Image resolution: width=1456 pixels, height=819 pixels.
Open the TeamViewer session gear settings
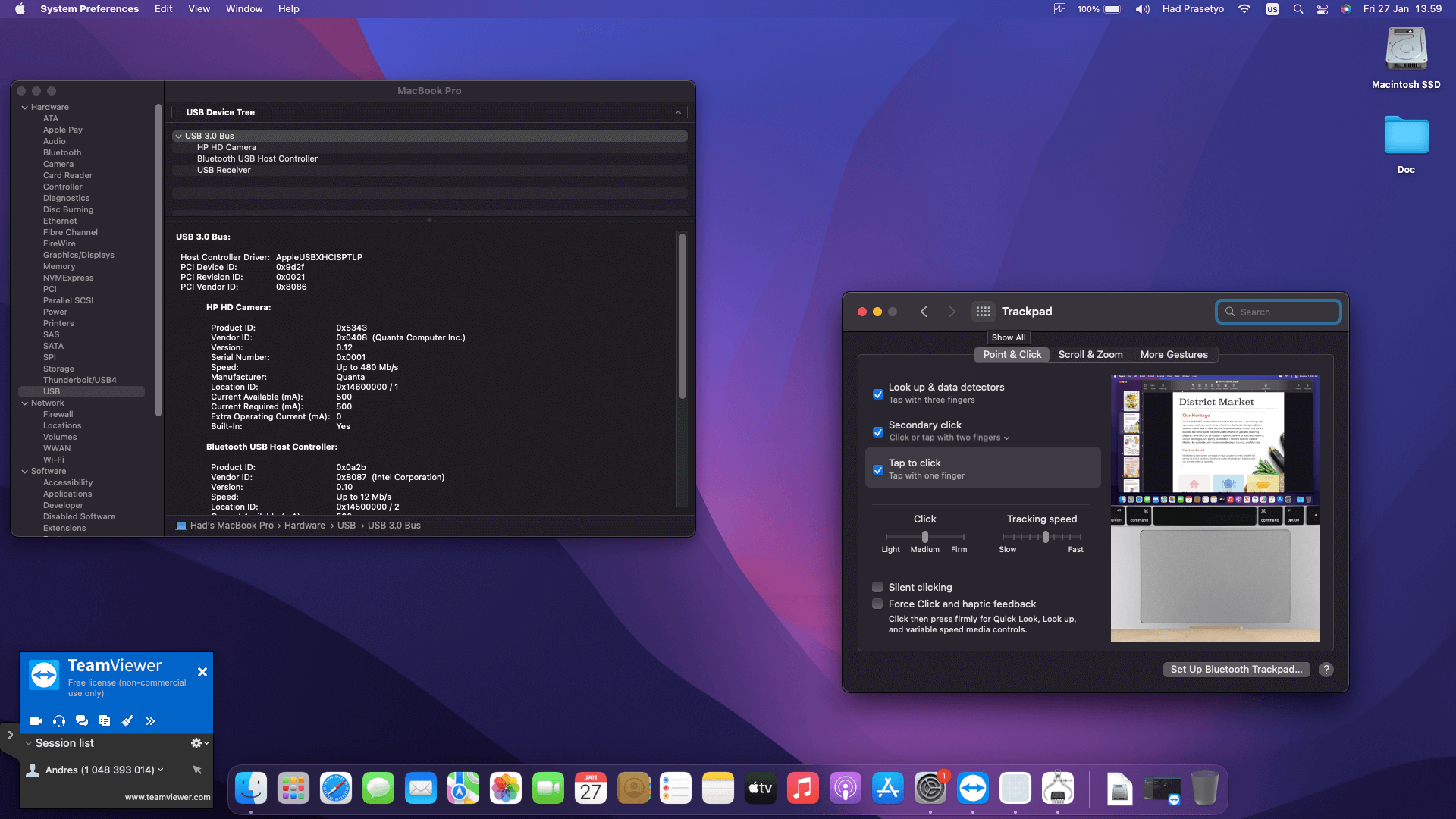pos(196,743)
